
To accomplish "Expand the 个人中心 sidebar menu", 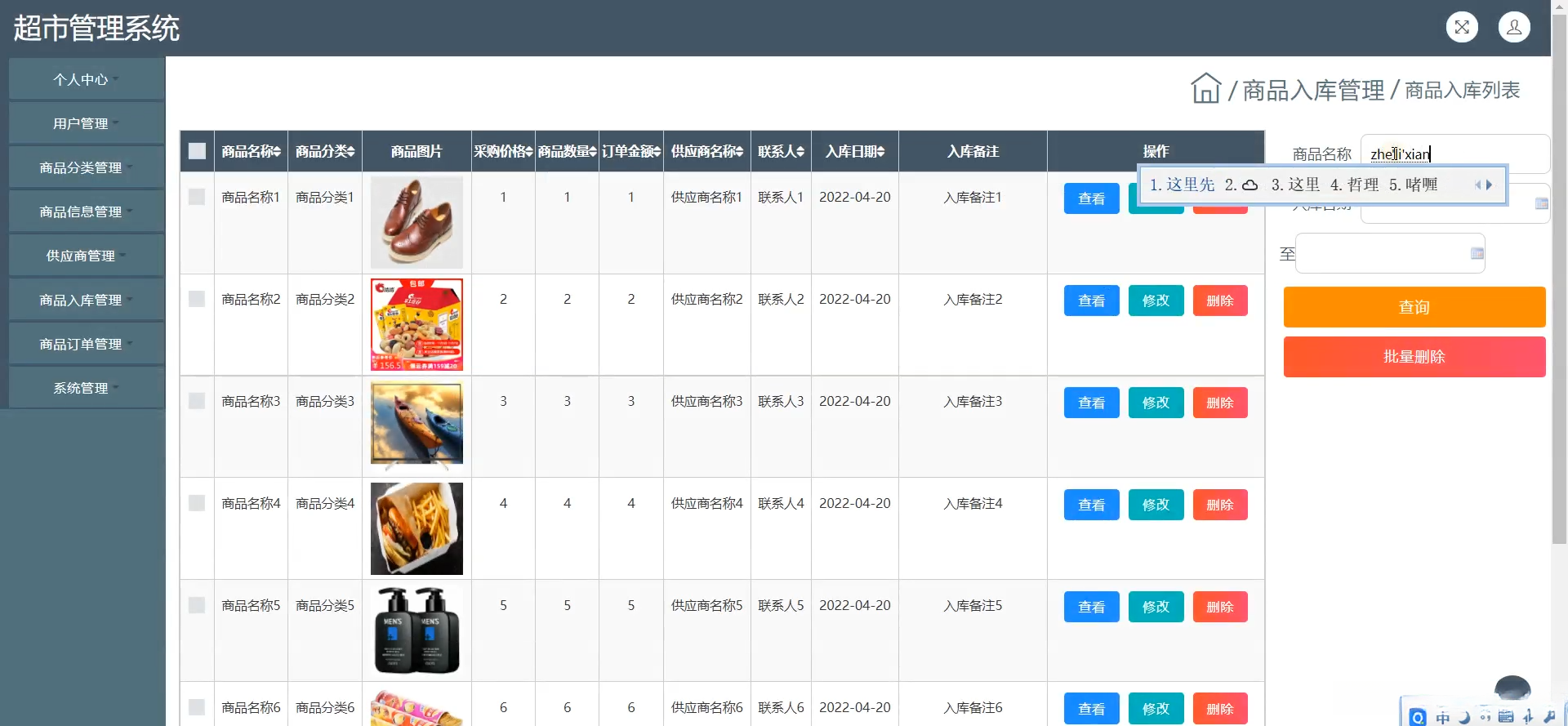I will click(87, 79).
